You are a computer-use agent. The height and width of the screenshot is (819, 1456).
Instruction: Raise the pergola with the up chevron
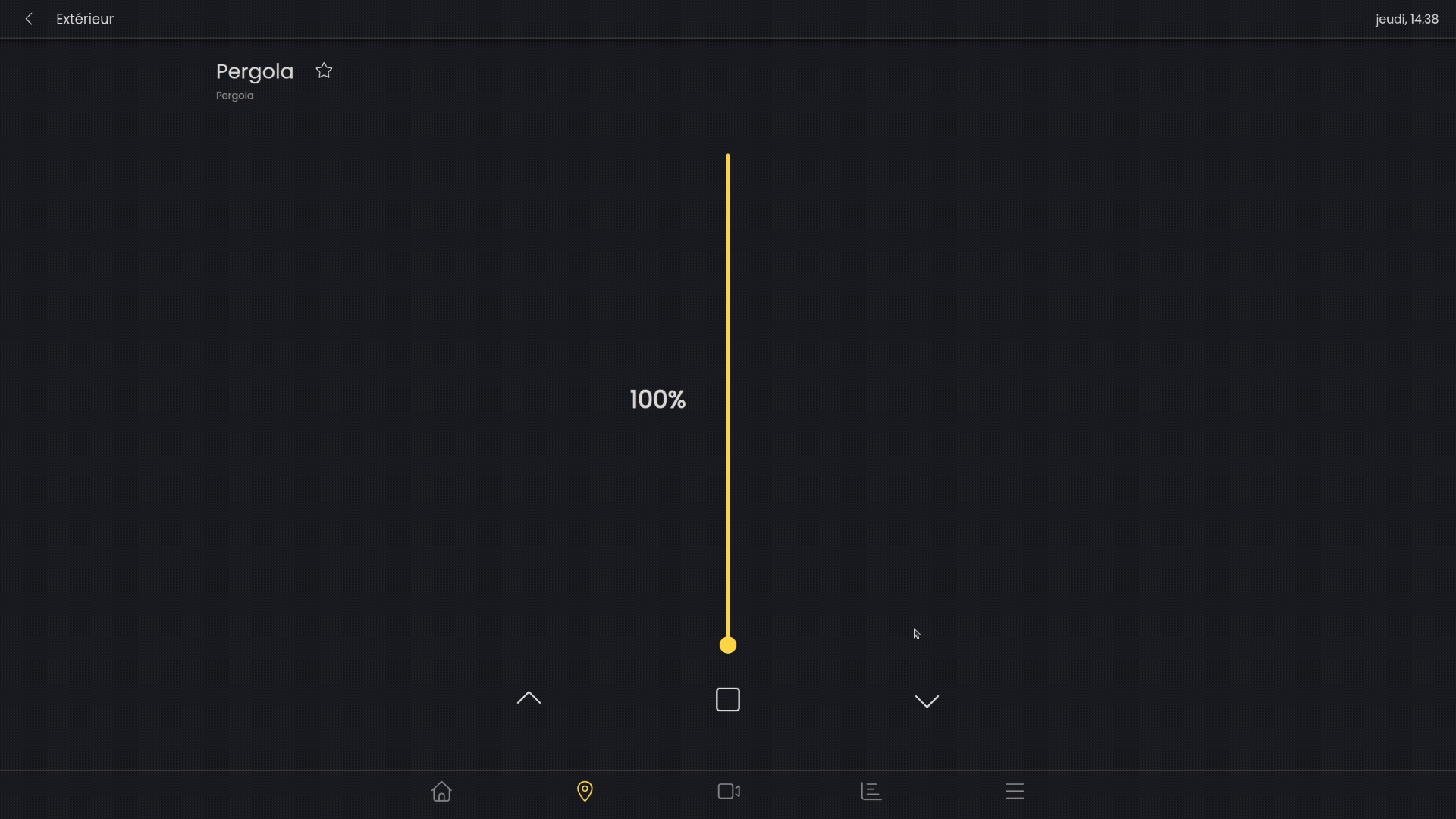tap(529, 698)
